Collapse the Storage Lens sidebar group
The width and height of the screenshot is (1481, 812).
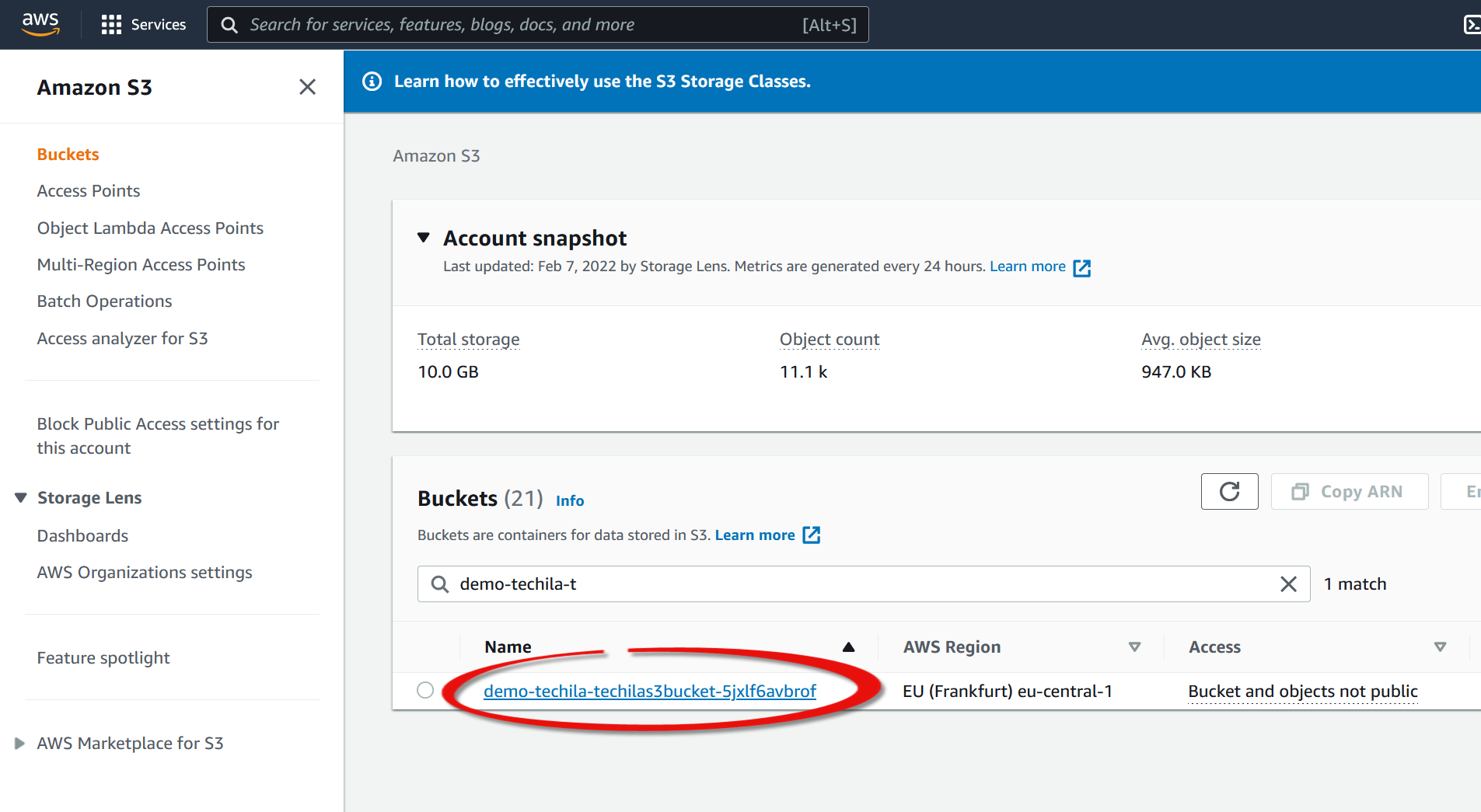point(21,498)
